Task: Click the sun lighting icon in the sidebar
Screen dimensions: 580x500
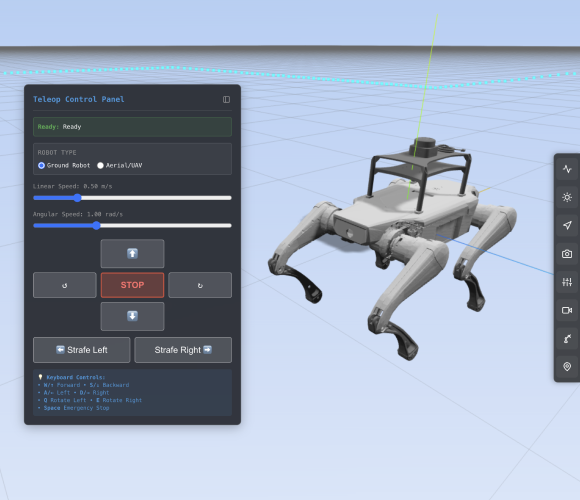Action: point(567,197)
